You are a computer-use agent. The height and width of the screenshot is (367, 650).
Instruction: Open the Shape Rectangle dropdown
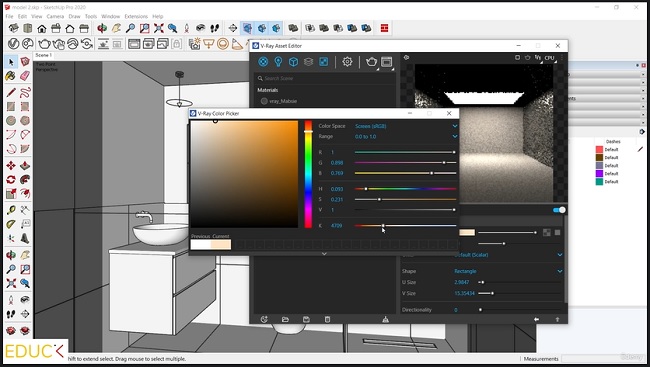(508, 271)
